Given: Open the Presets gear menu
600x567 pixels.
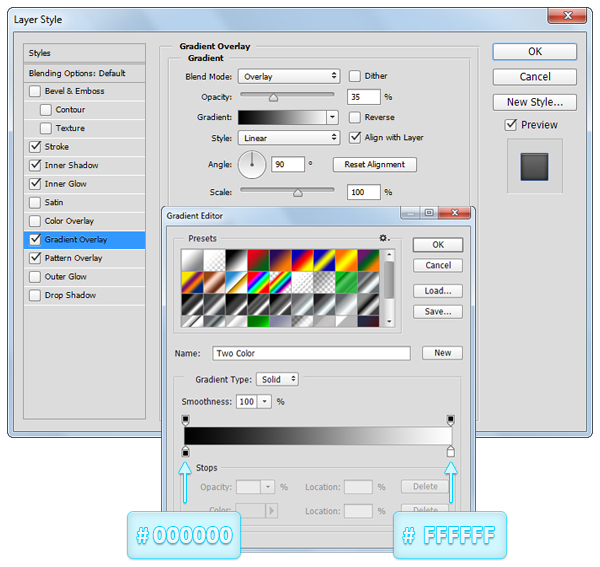Looking at the screenshot, I should point(383,238).
